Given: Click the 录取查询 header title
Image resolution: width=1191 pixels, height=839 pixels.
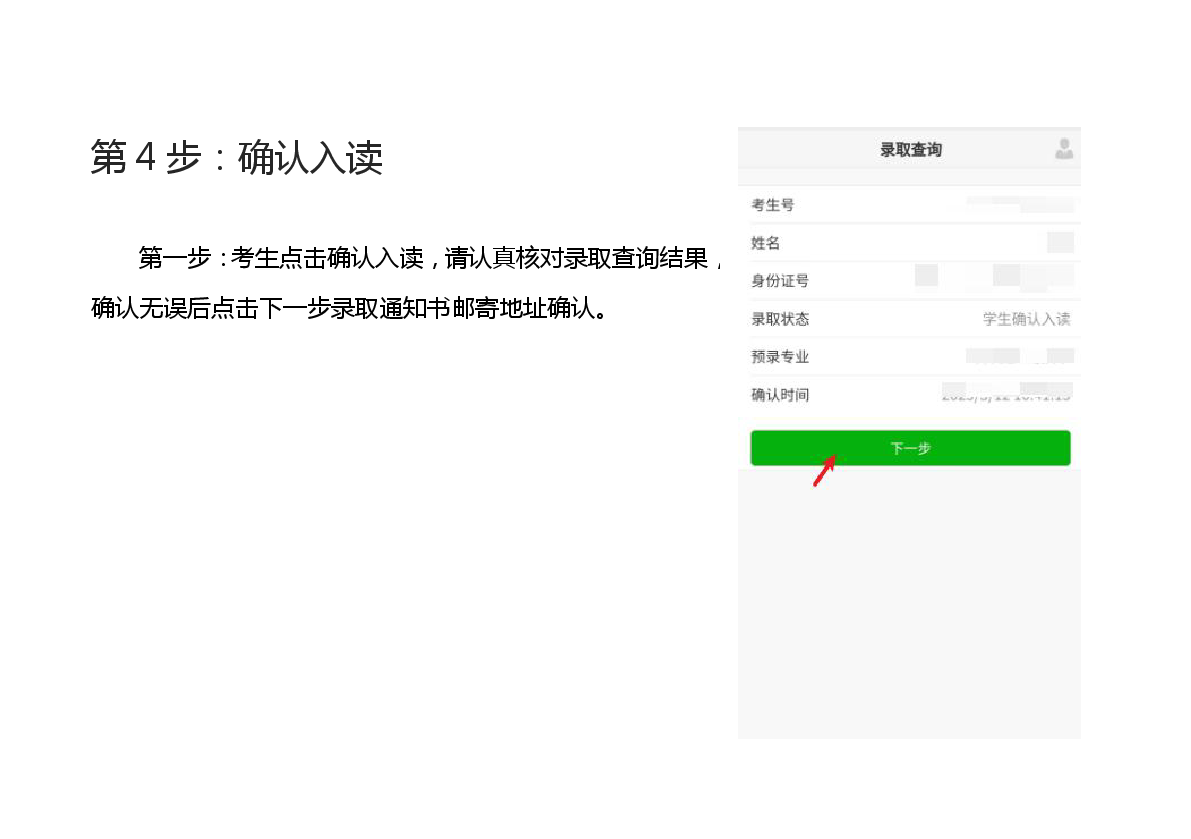Looking at the screenshot, I should coord(910,150).
